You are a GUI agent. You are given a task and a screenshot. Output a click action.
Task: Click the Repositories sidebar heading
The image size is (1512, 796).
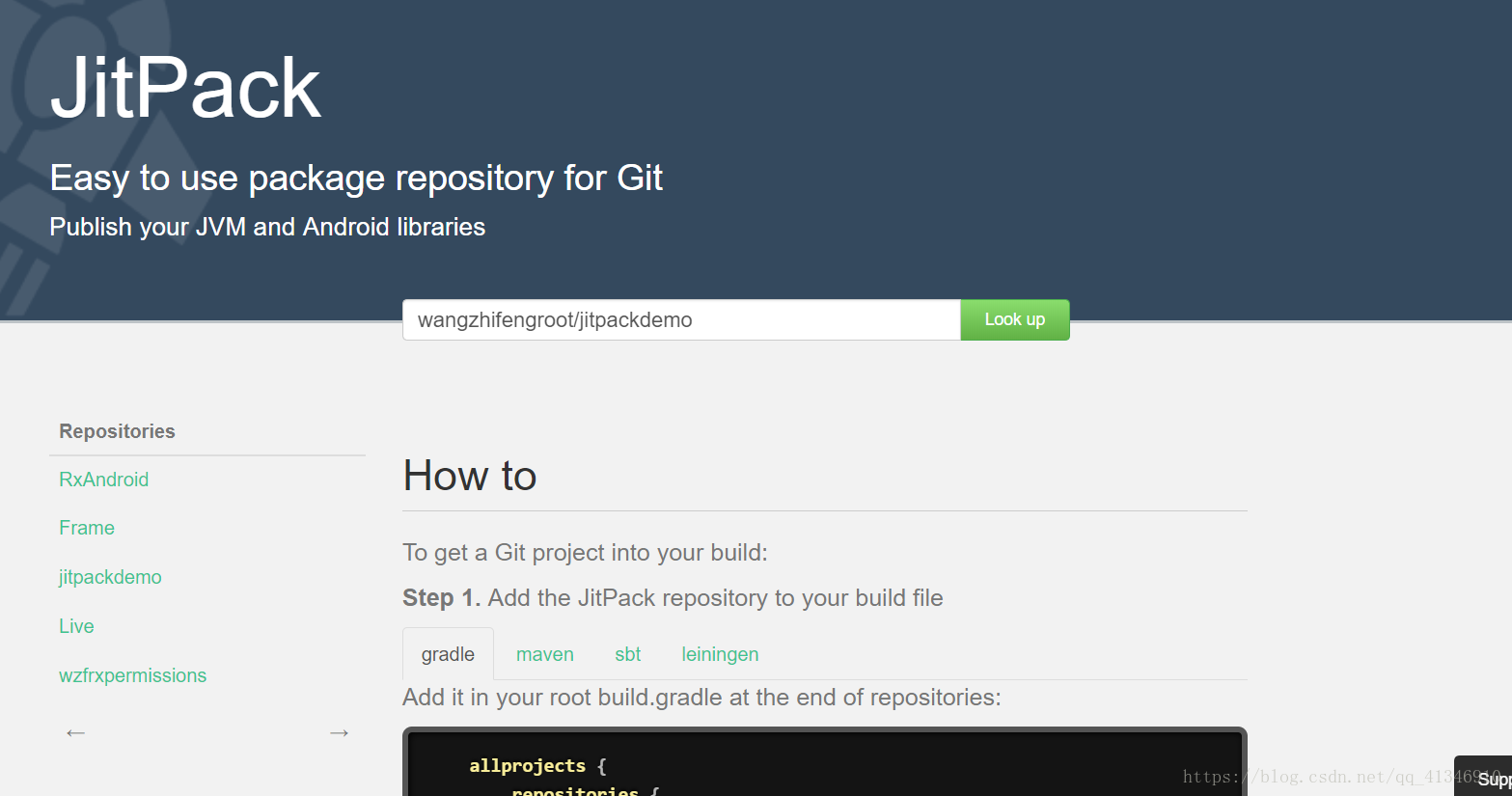pyautogui.click(x=118, y=431)
